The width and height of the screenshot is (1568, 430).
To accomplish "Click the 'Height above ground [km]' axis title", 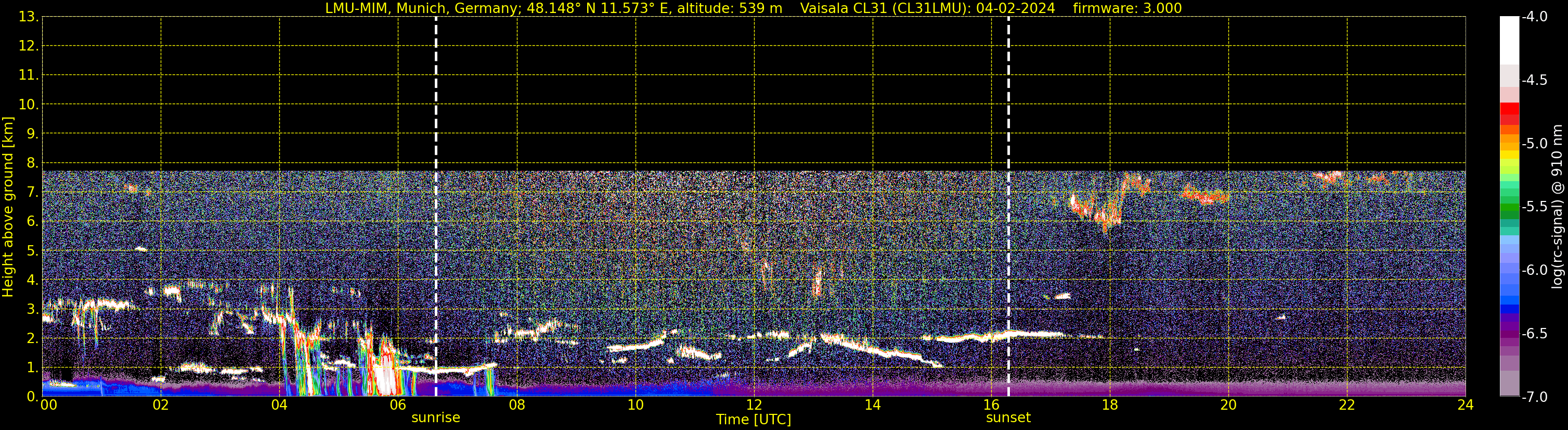I will [x=8, y=207].
